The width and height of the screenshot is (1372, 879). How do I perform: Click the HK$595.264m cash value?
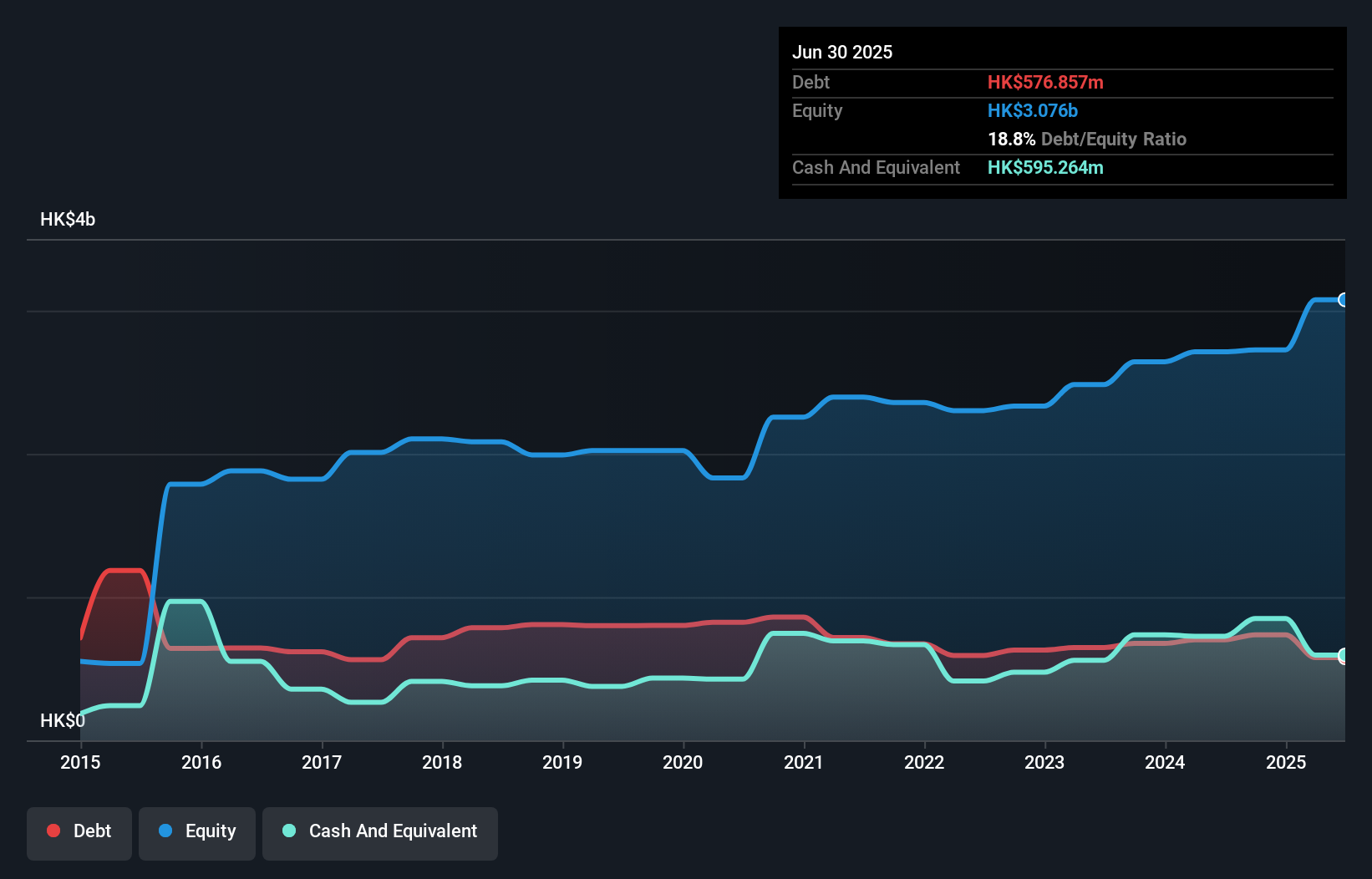[x=1045, y=167]
